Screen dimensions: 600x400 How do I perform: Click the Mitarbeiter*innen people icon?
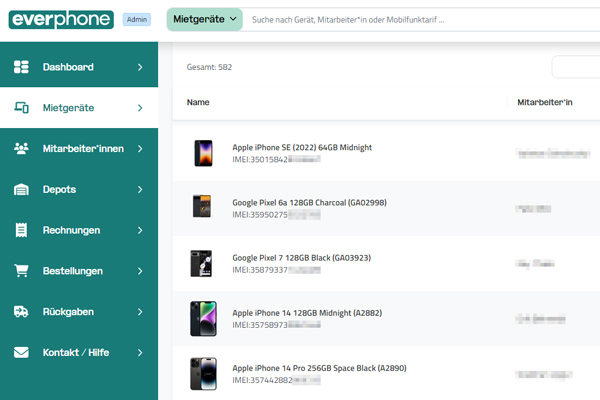point(21,149)
